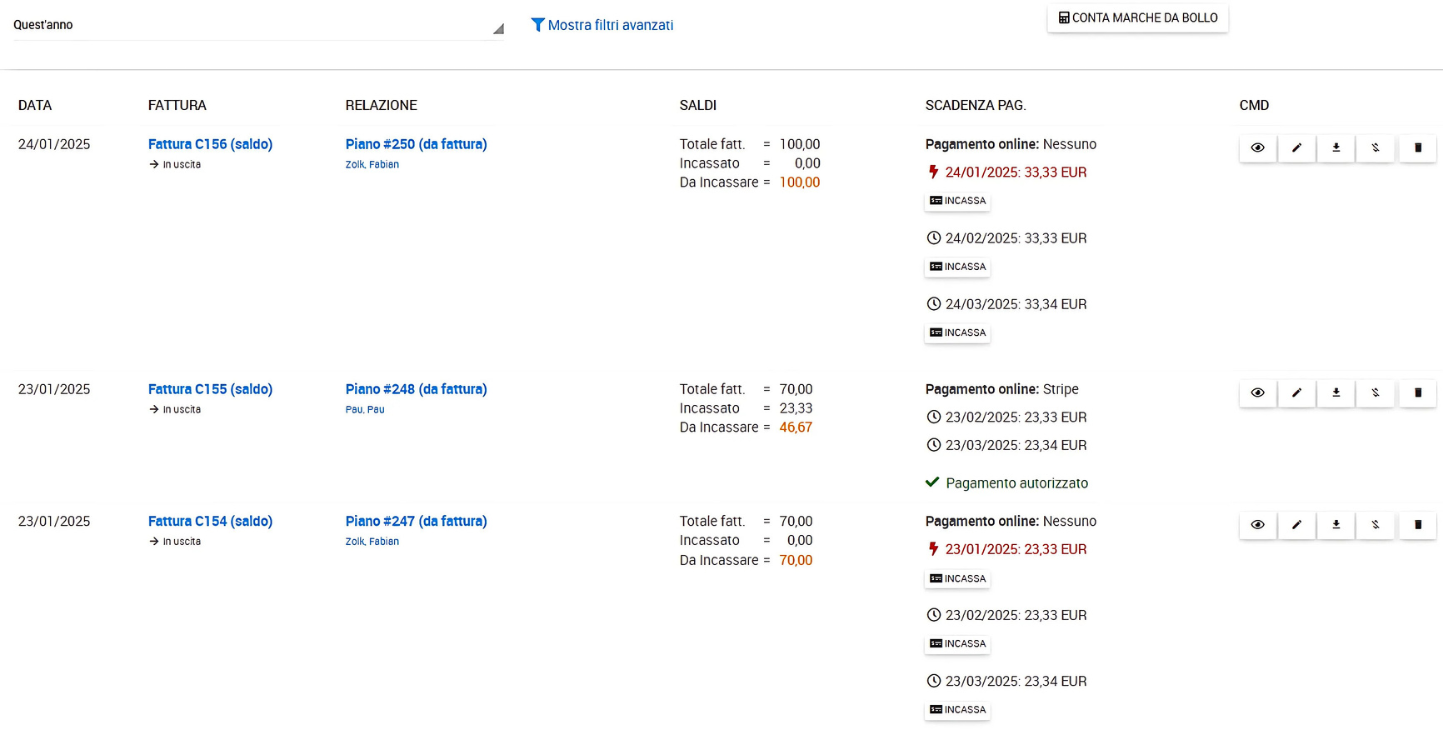
Task: Collect the 24/01/2025 installment with INCASSA
Action: click(x=957, y=201)
